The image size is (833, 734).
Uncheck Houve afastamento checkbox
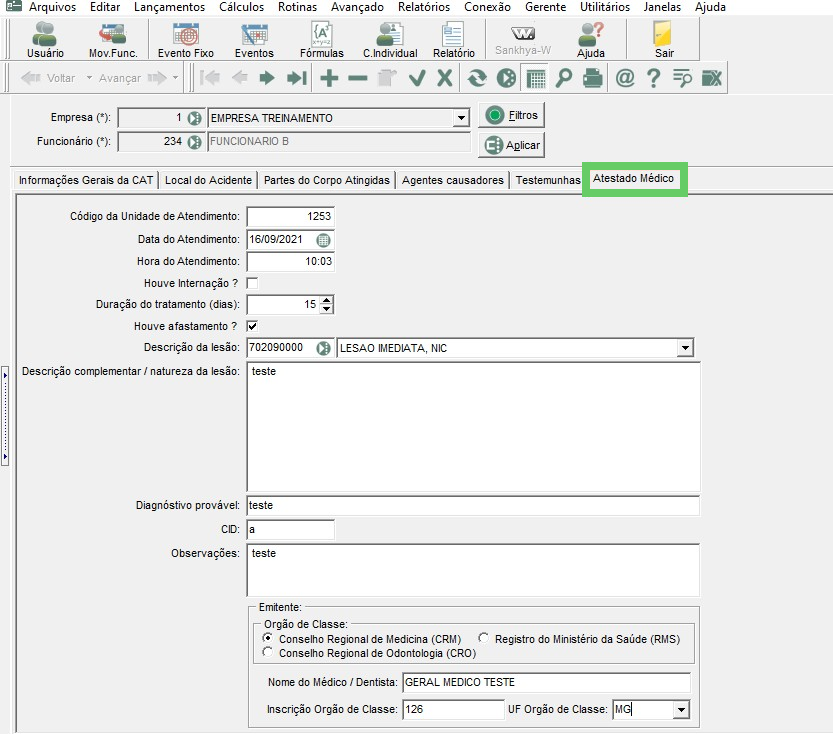pyautogui.click(x=252, y=326)
